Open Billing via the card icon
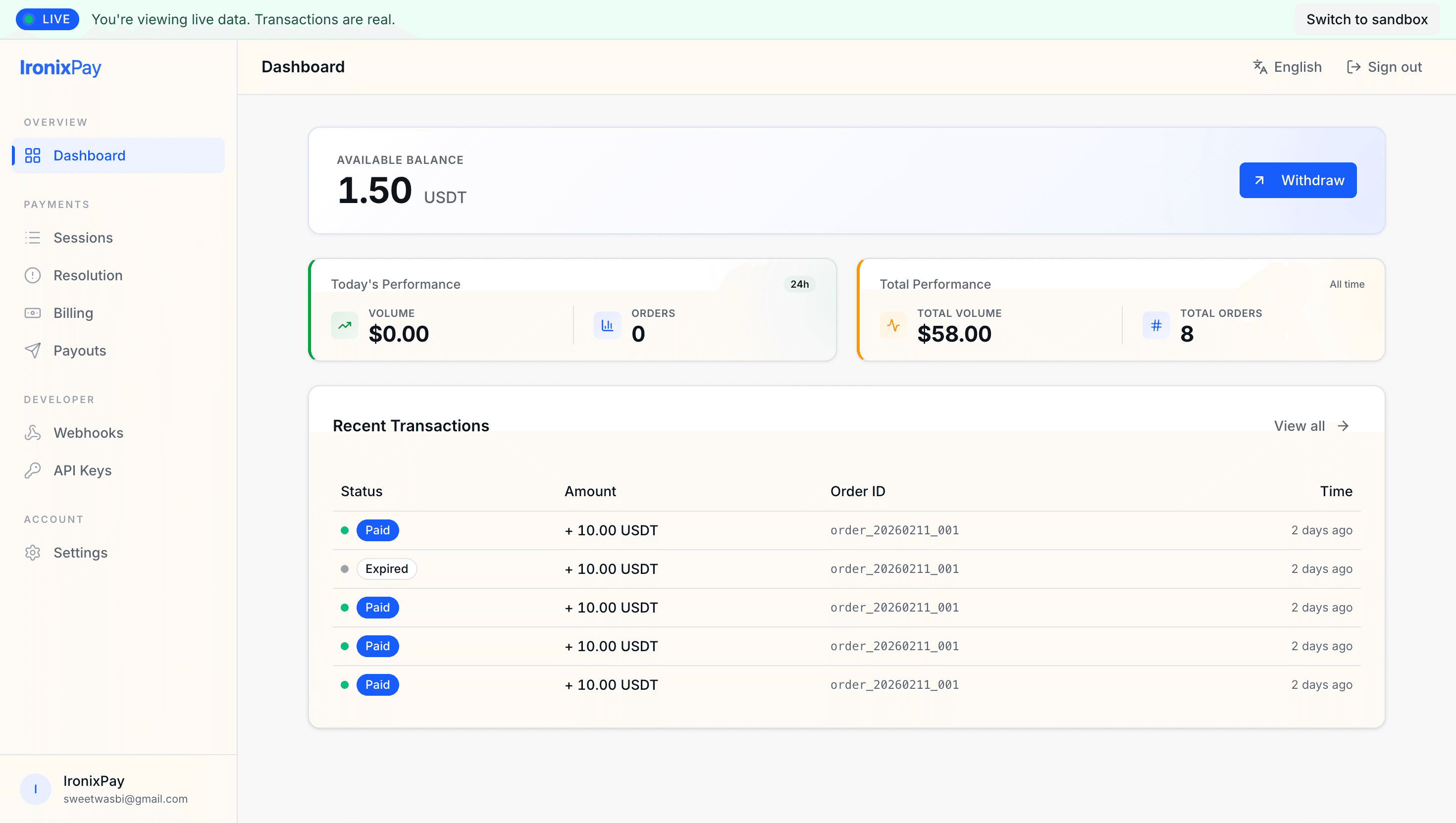 (32, 312)
